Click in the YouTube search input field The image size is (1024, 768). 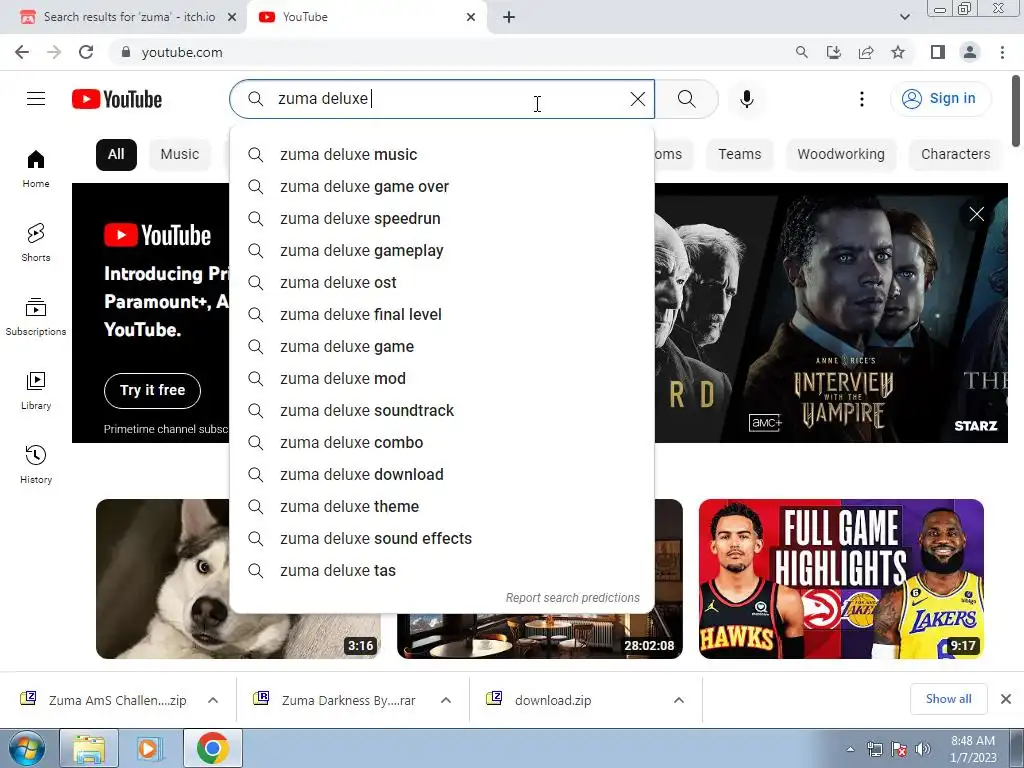click(x=444, y=99)
